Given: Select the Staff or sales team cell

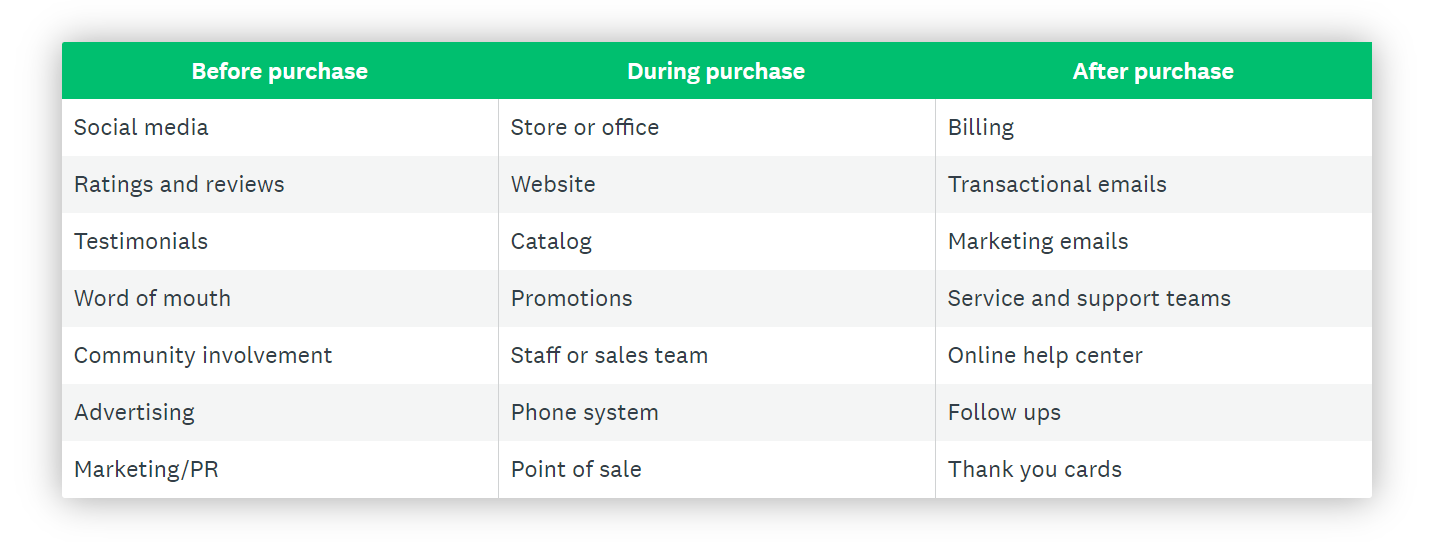Looking at the screenshot, I should pos(609,356).
